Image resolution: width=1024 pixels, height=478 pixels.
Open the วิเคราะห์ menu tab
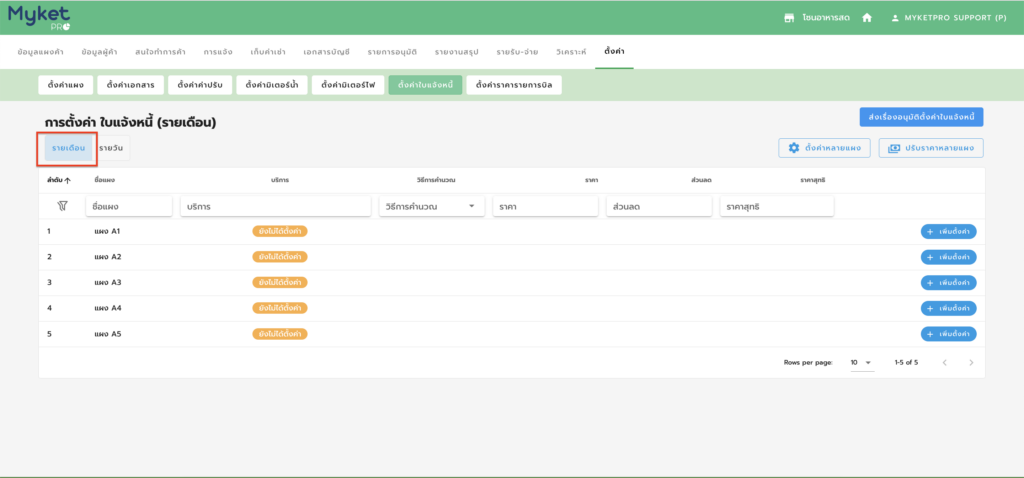[571, 52]
